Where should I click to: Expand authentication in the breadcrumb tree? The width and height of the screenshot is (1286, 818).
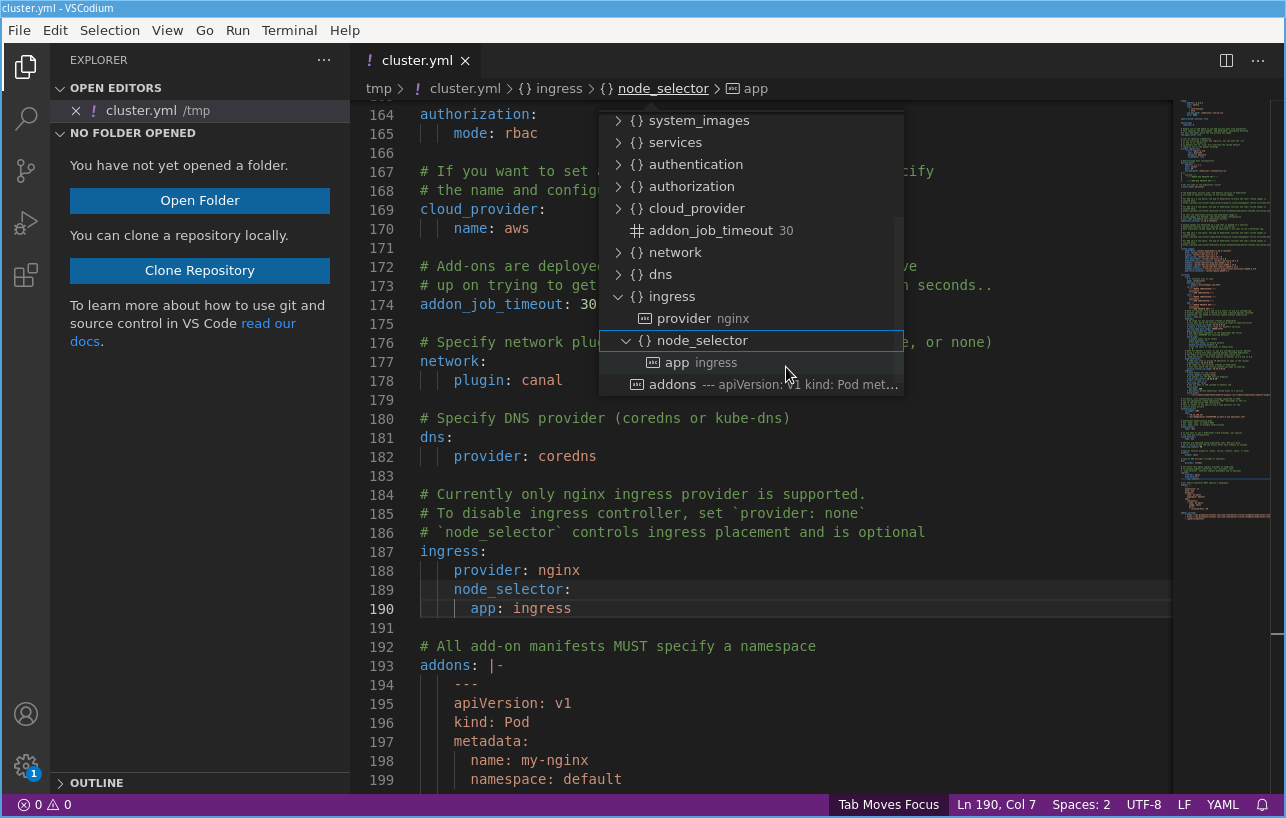pos(618,165)
